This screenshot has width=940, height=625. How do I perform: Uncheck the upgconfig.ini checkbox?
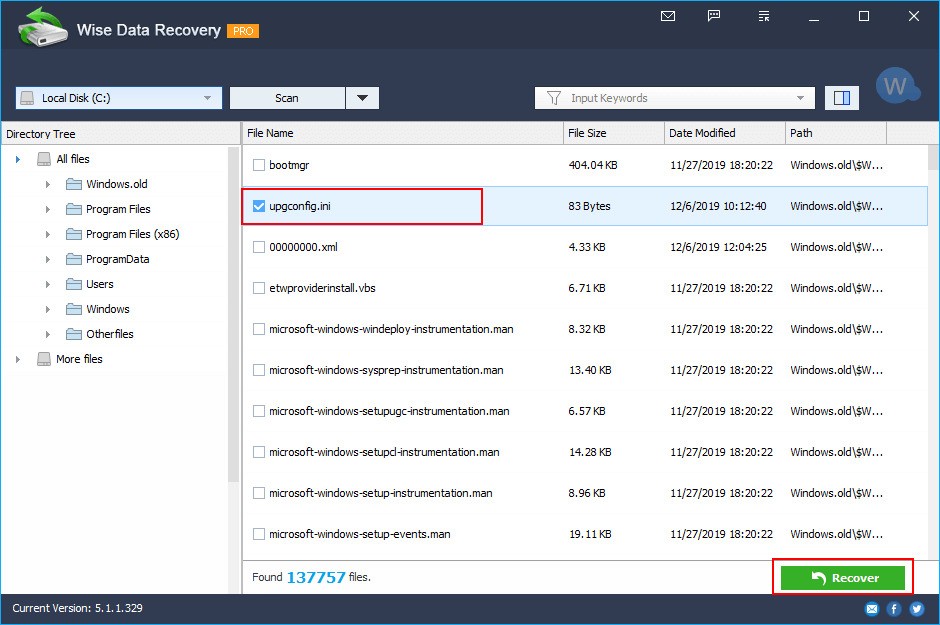tap(258, 206)
